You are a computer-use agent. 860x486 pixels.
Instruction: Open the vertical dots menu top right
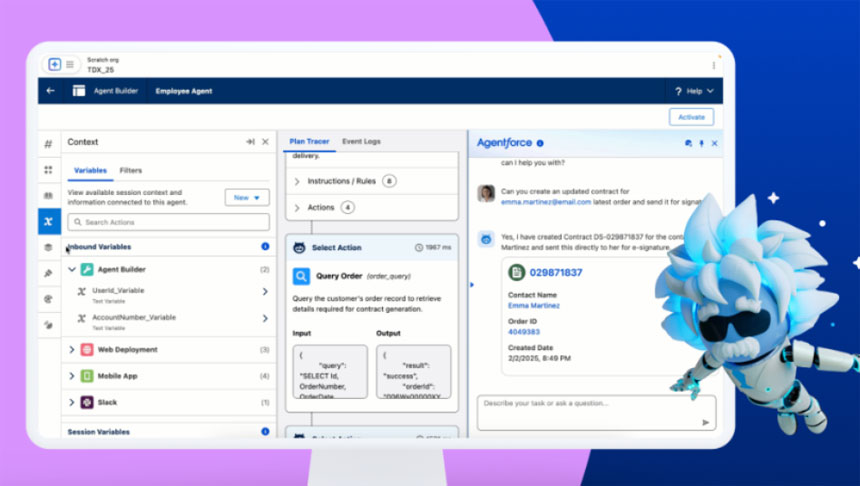(x=714, y=65)
